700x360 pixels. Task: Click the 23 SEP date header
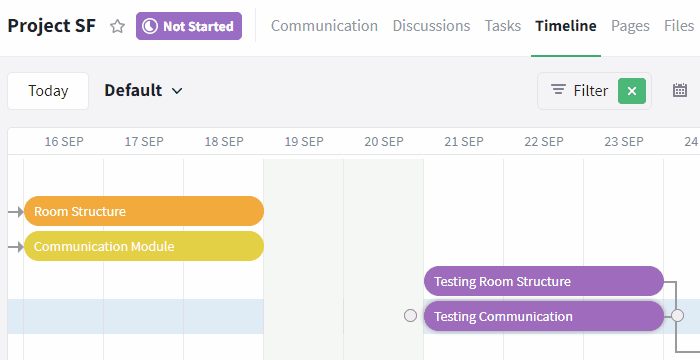coord(624,142)
